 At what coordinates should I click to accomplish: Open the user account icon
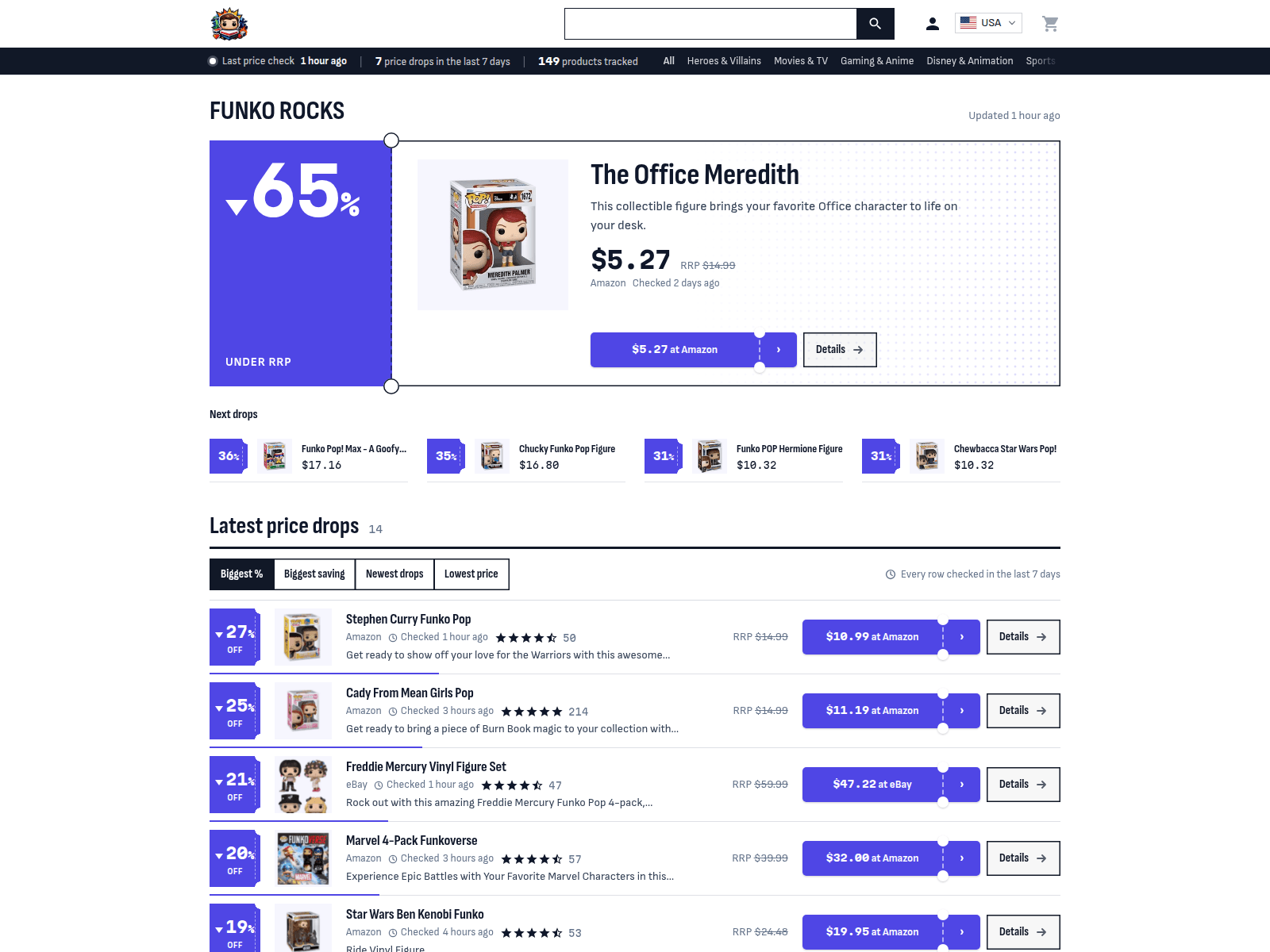tap(933, 24)
